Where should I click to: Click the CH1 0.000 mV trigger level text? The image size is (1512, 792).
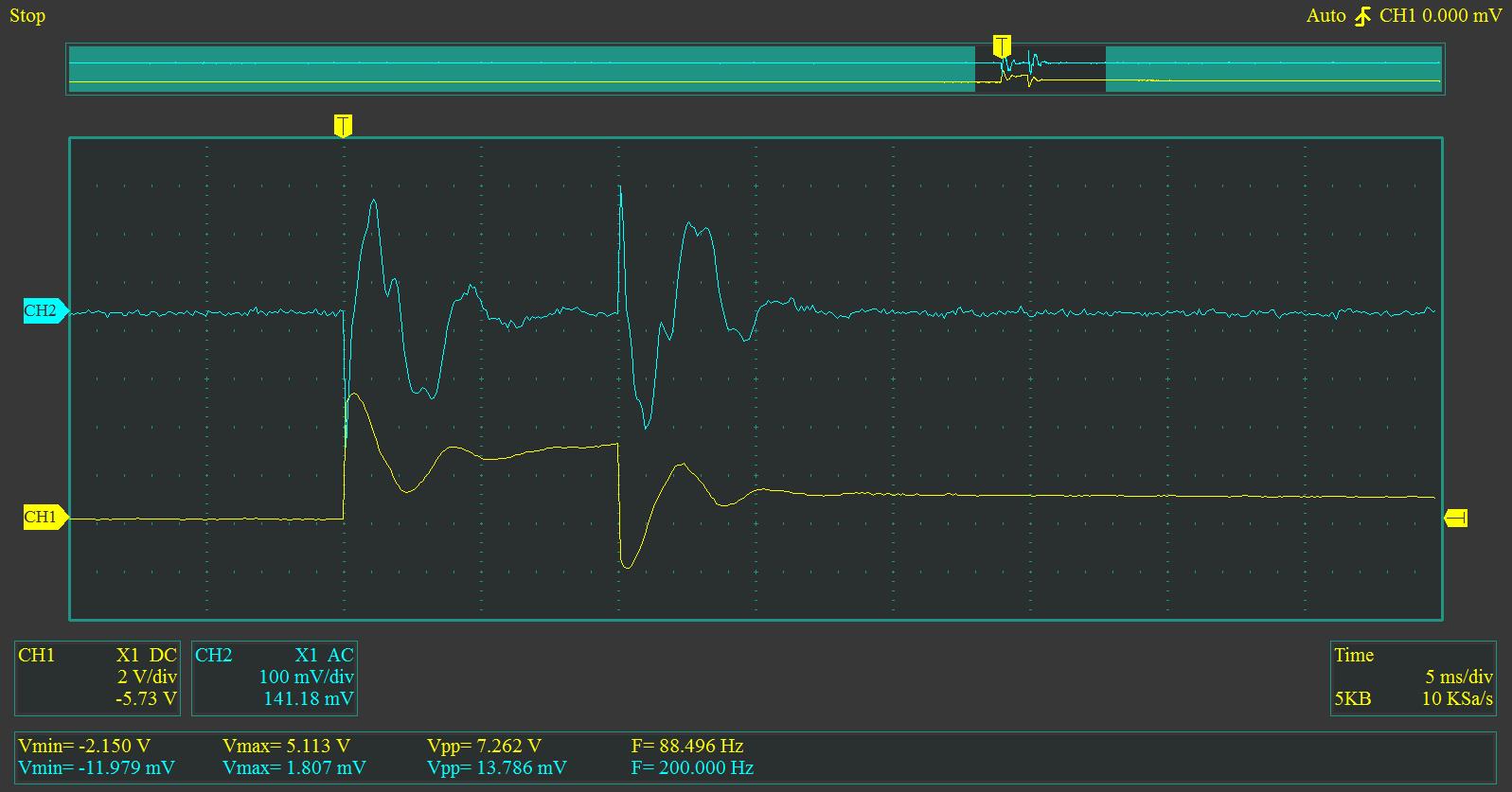point(1440,16)
